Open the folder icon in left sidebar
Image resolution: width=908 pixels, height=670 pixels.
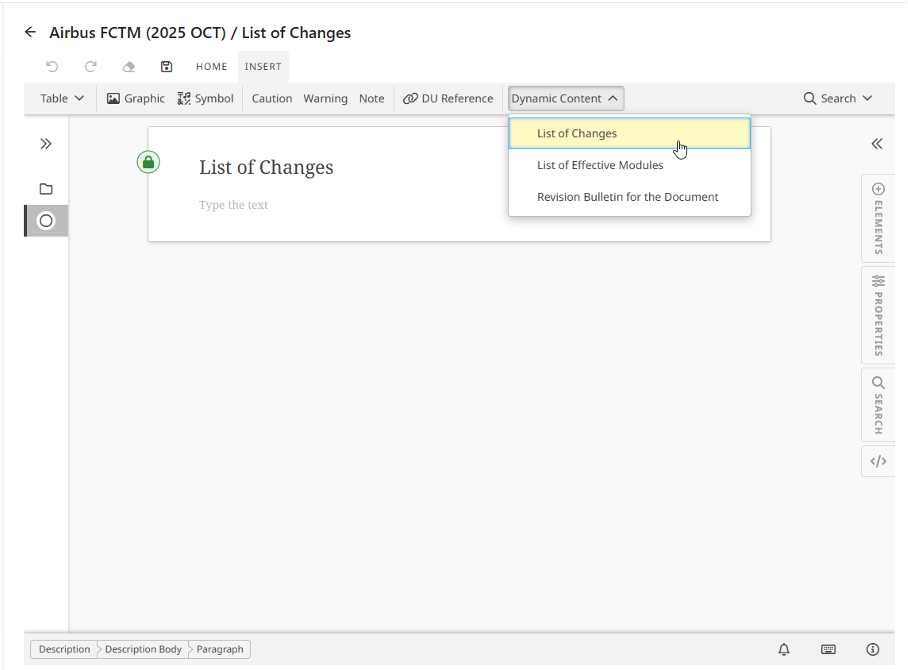click(x=46, y=189)
